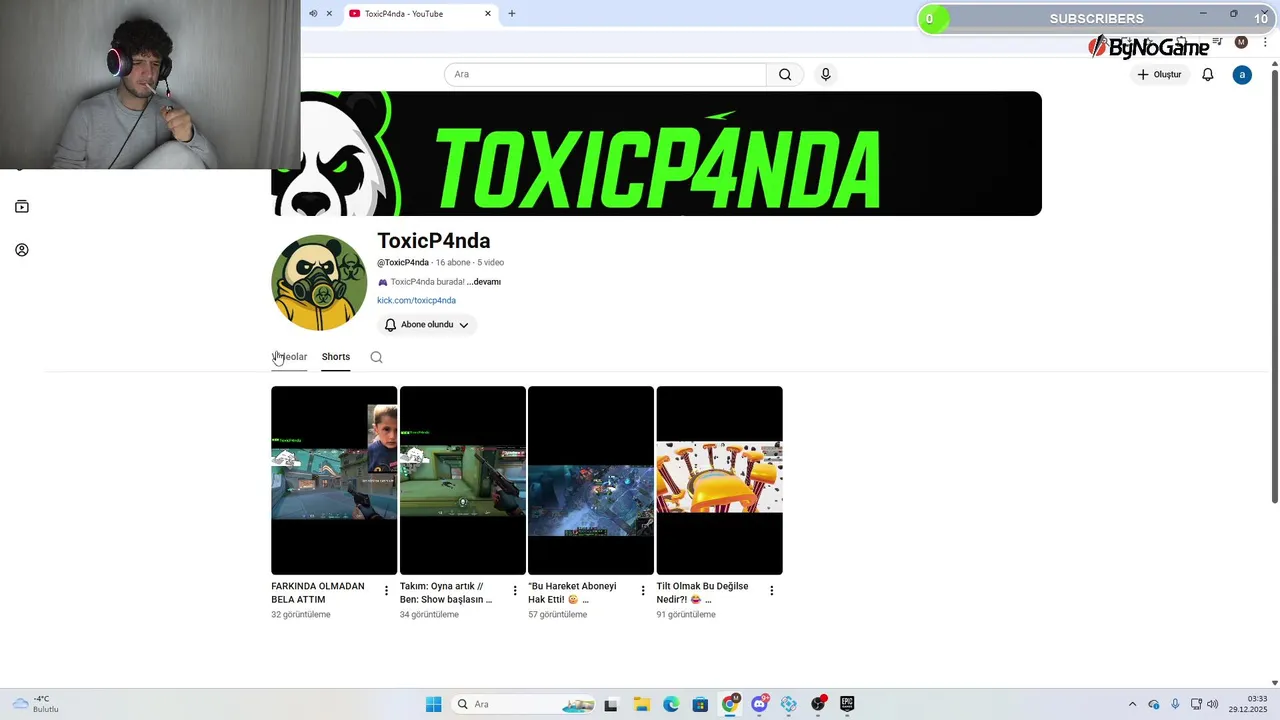Open the clock and date in taskbar
This screenshot has height=720, width=1280.
pyautogui.click(x=1249, y=704)
